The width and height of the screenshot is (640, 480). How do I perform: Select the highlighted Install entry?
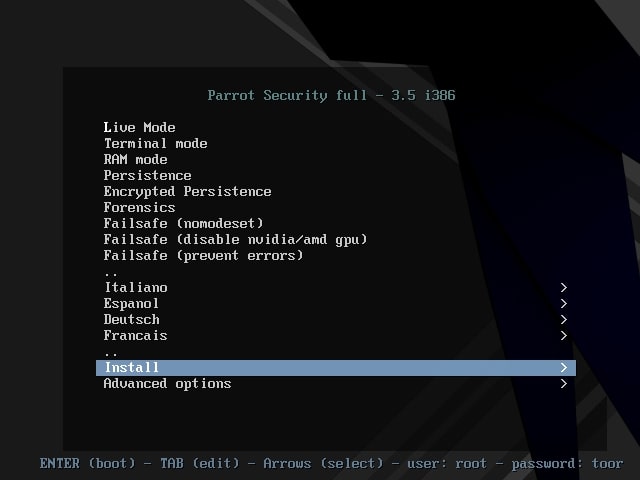[336, 367]
